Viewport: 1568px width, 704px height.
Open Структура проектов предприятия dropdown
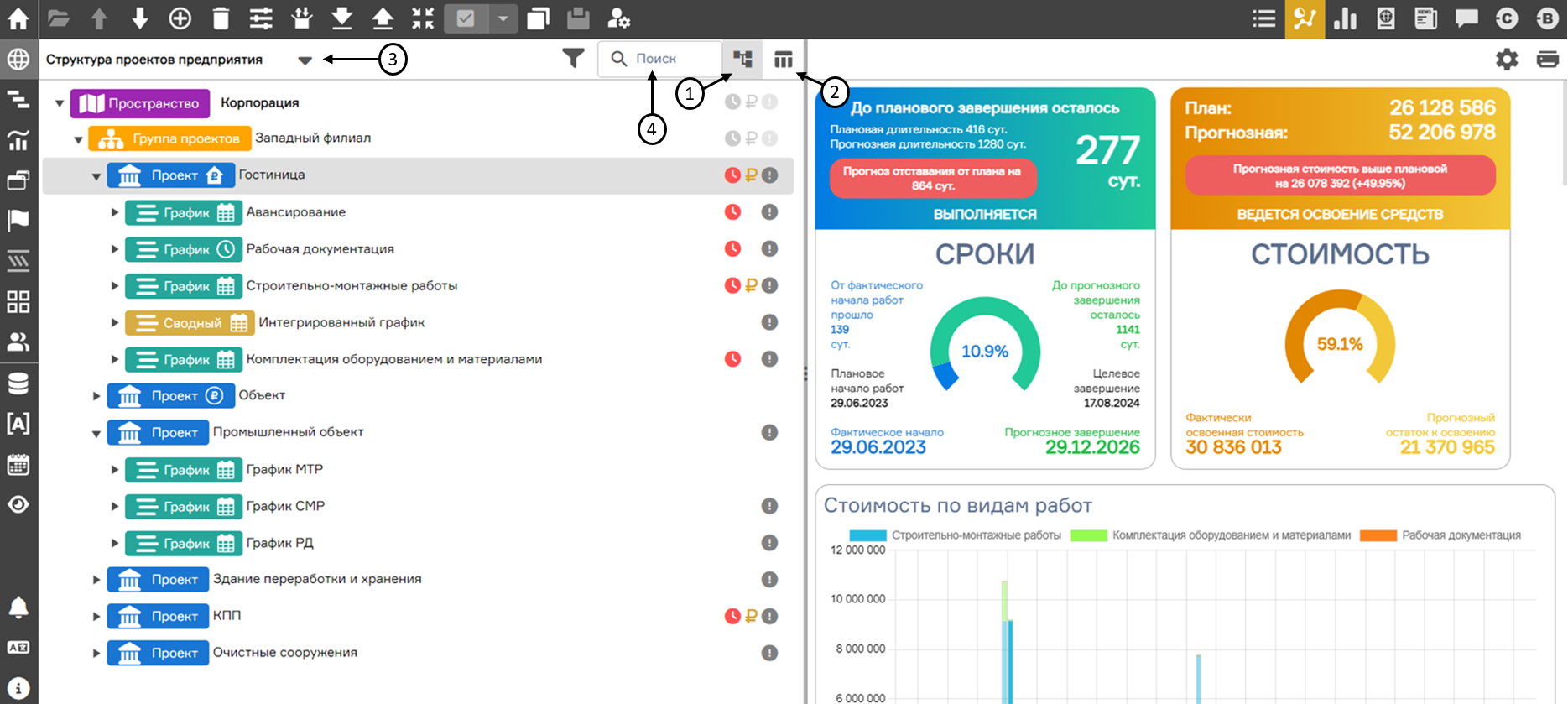(305, 60)
